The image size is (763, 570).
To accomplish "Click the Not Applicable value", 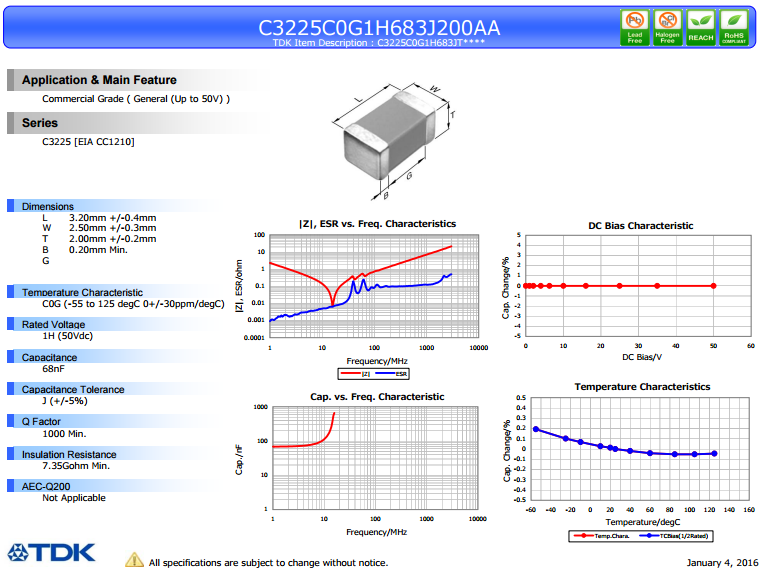I will [74, 498].
